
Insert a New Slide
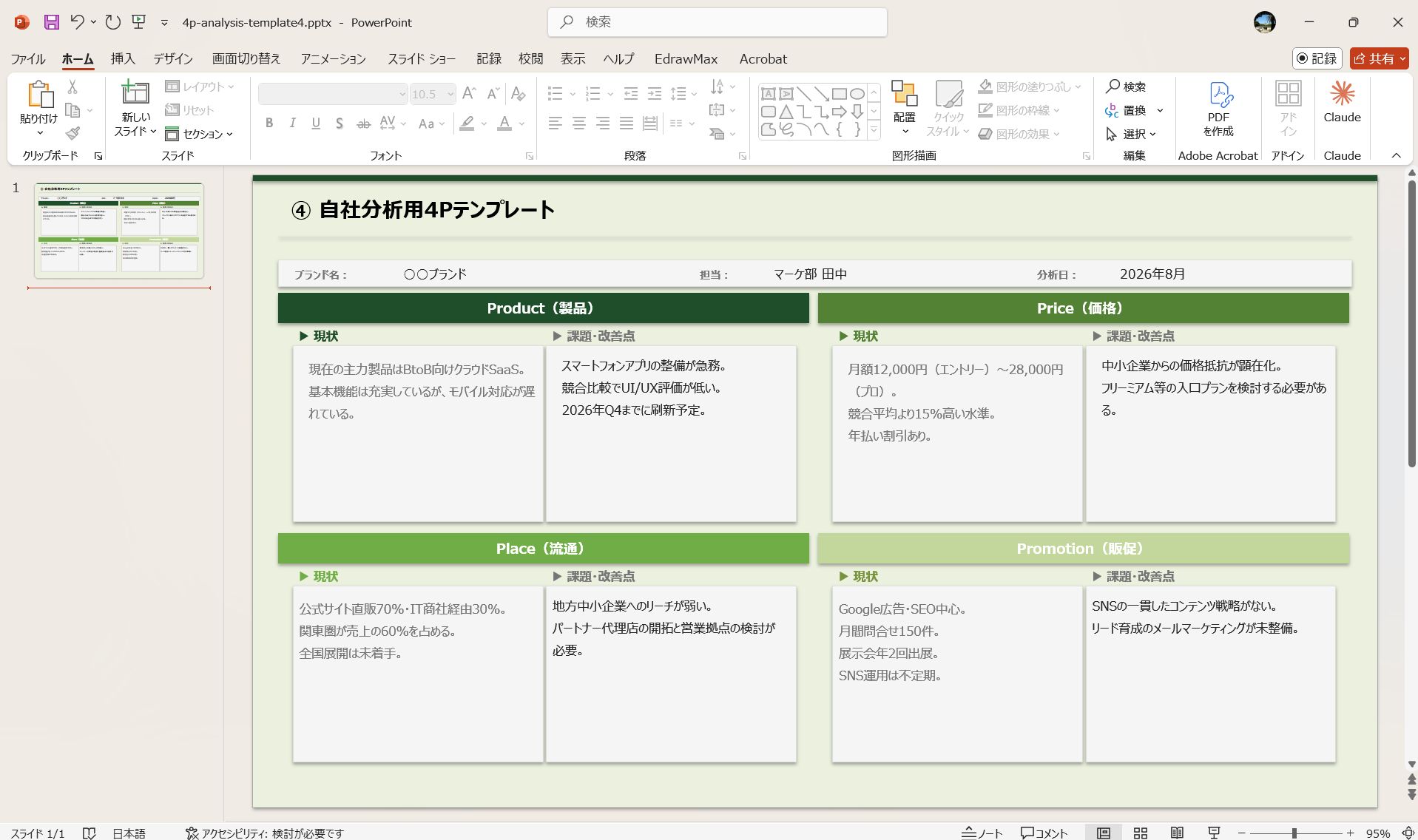pyautogui.click(x=135, y=93)
